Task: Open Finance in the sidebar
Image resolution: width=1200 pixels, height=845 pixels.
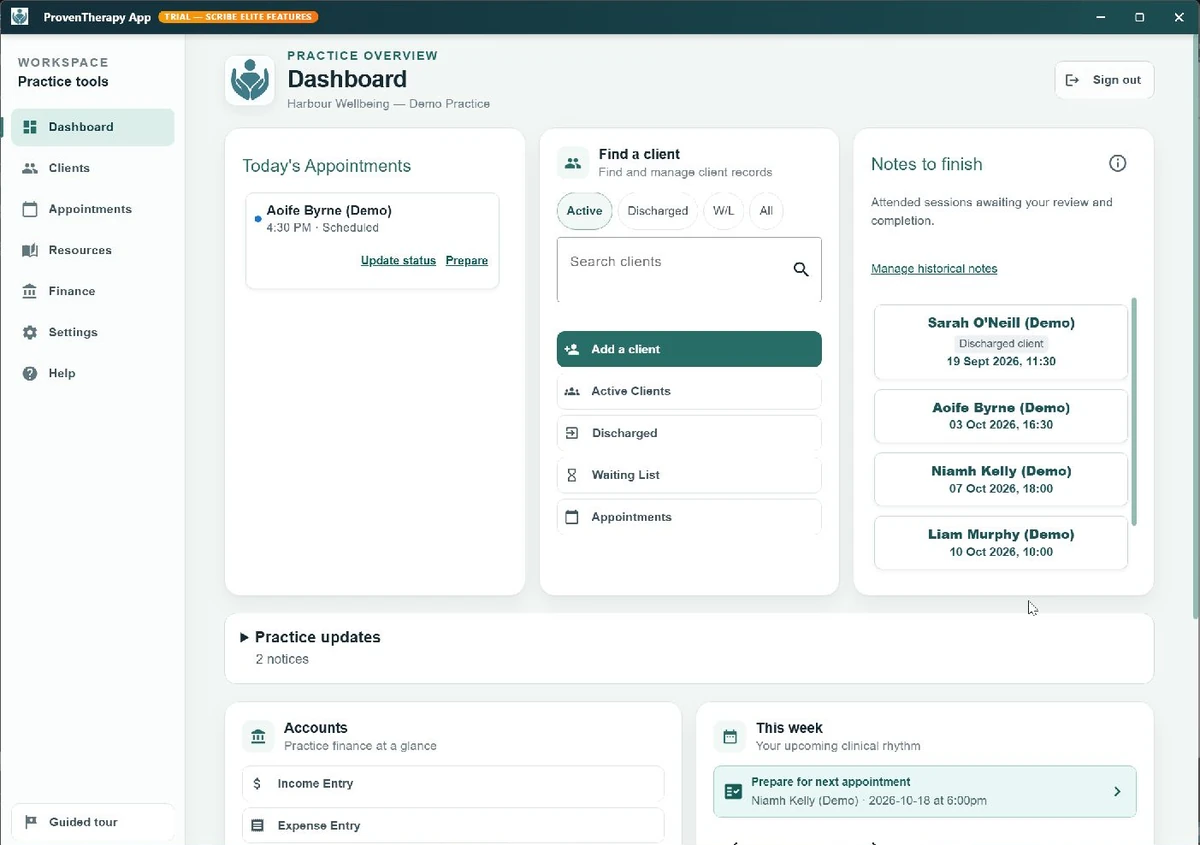Action: tap(92, 291)
